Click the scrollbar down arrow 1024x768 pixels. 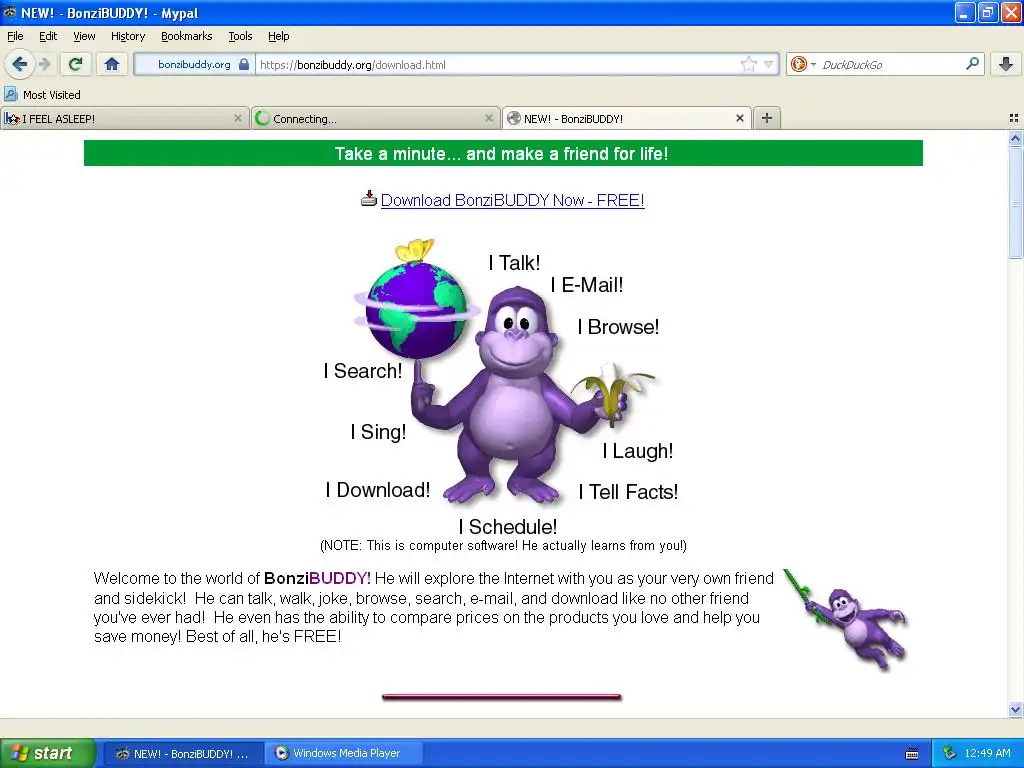tap(1015, 709)
